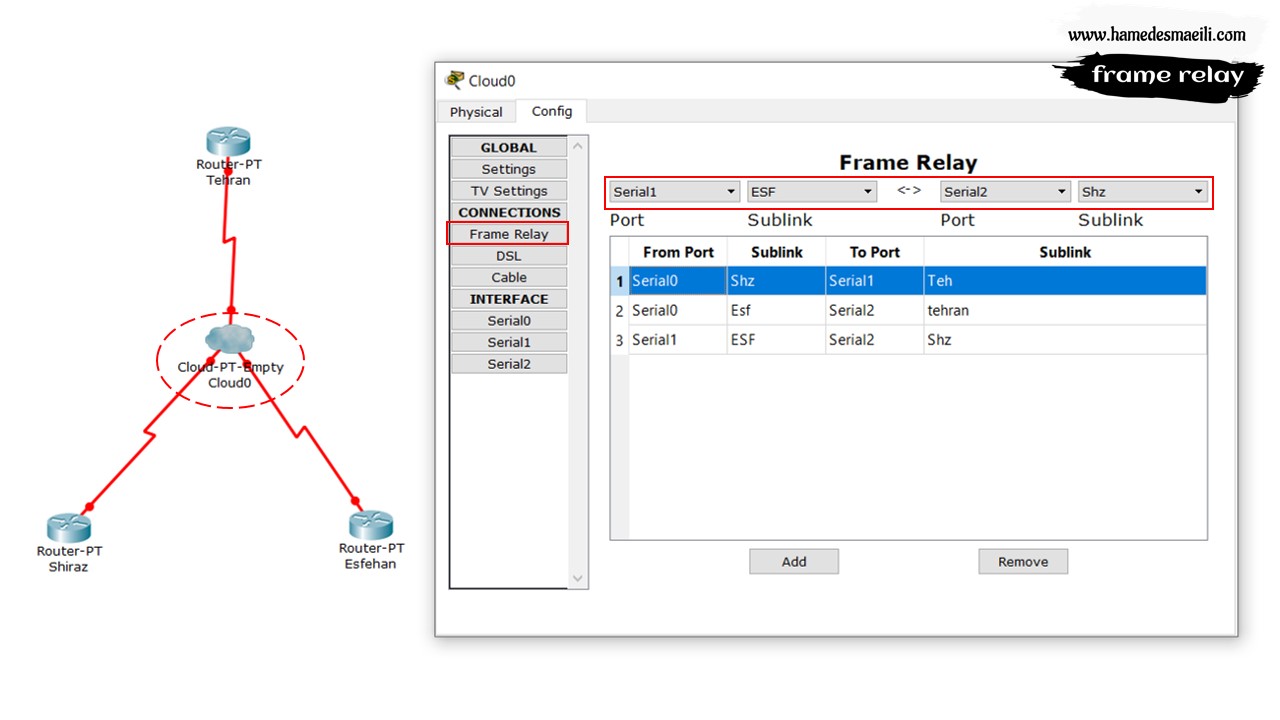
Task: Click the From Port column header
Action: [678, 252]
